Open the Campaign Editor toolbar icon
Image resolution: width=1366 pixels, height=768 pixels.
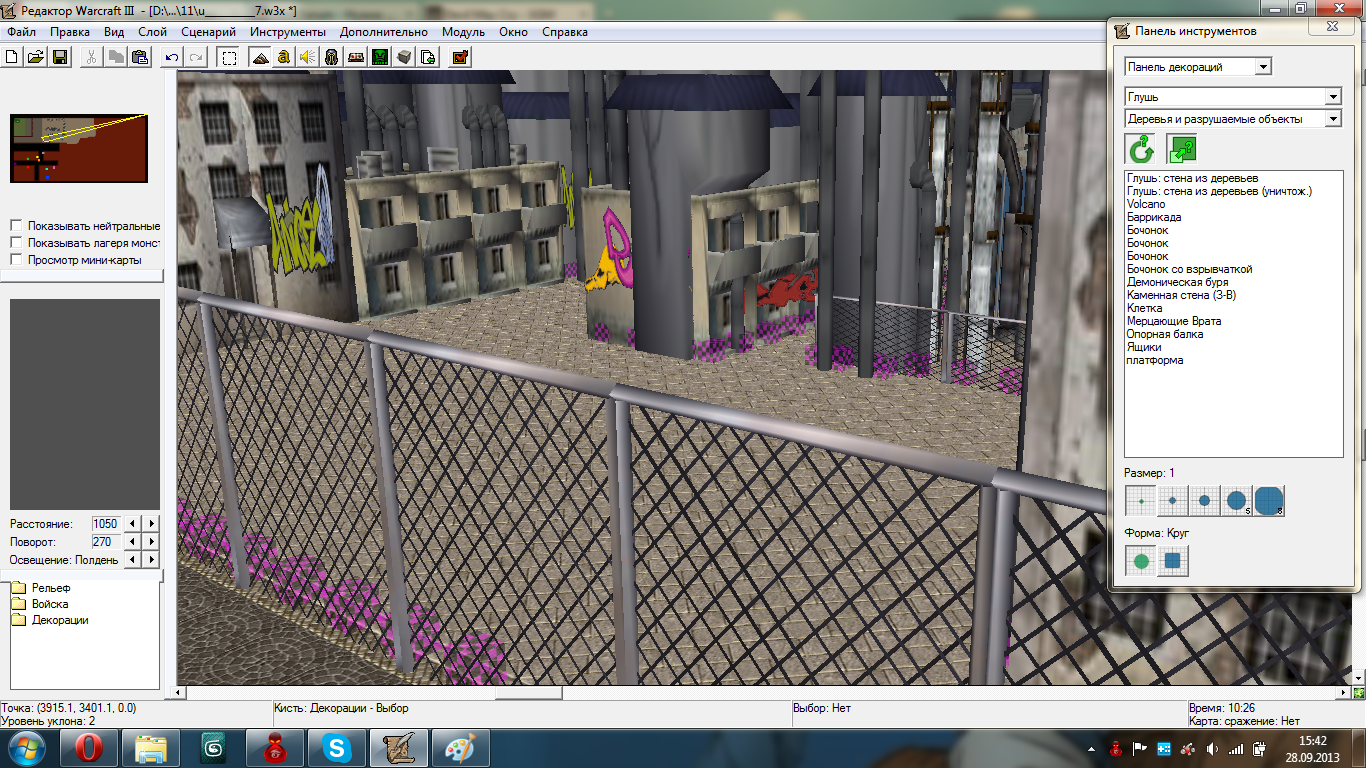click(x=356, y=57)
